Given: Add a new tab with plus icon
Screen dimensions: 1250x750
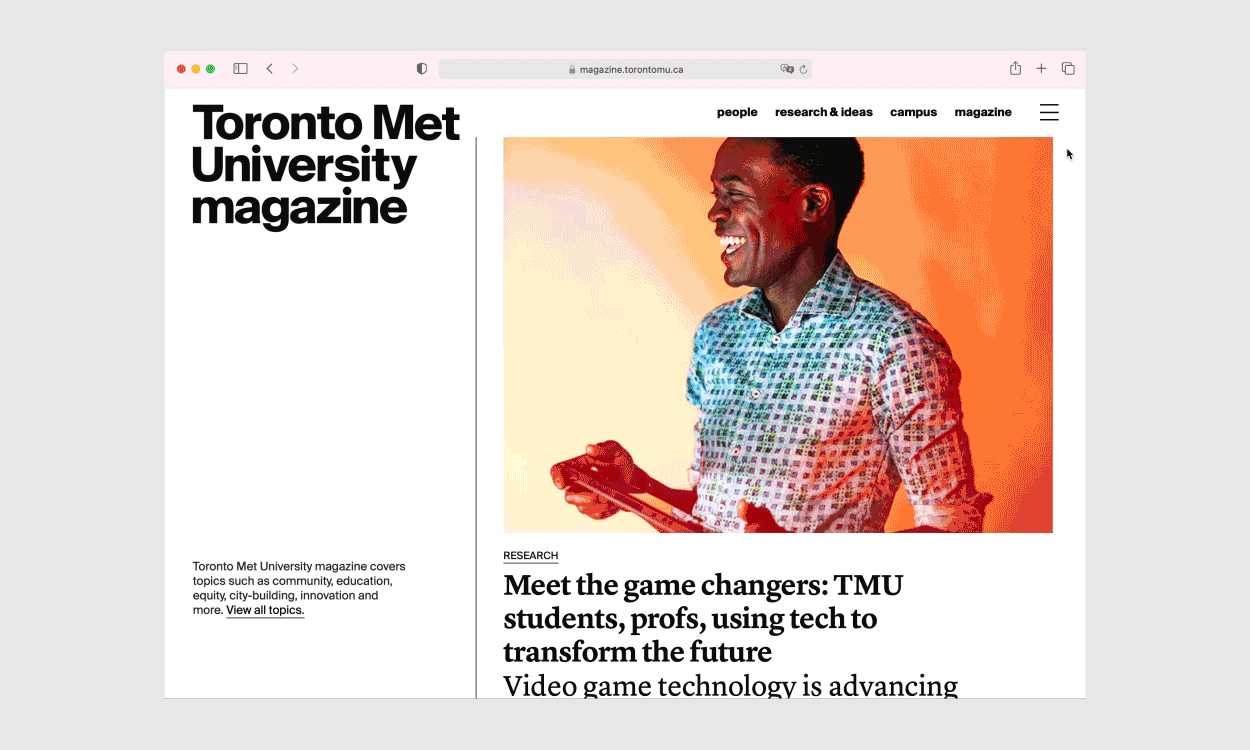Looking at the screenshot, I should [1041, 69].
